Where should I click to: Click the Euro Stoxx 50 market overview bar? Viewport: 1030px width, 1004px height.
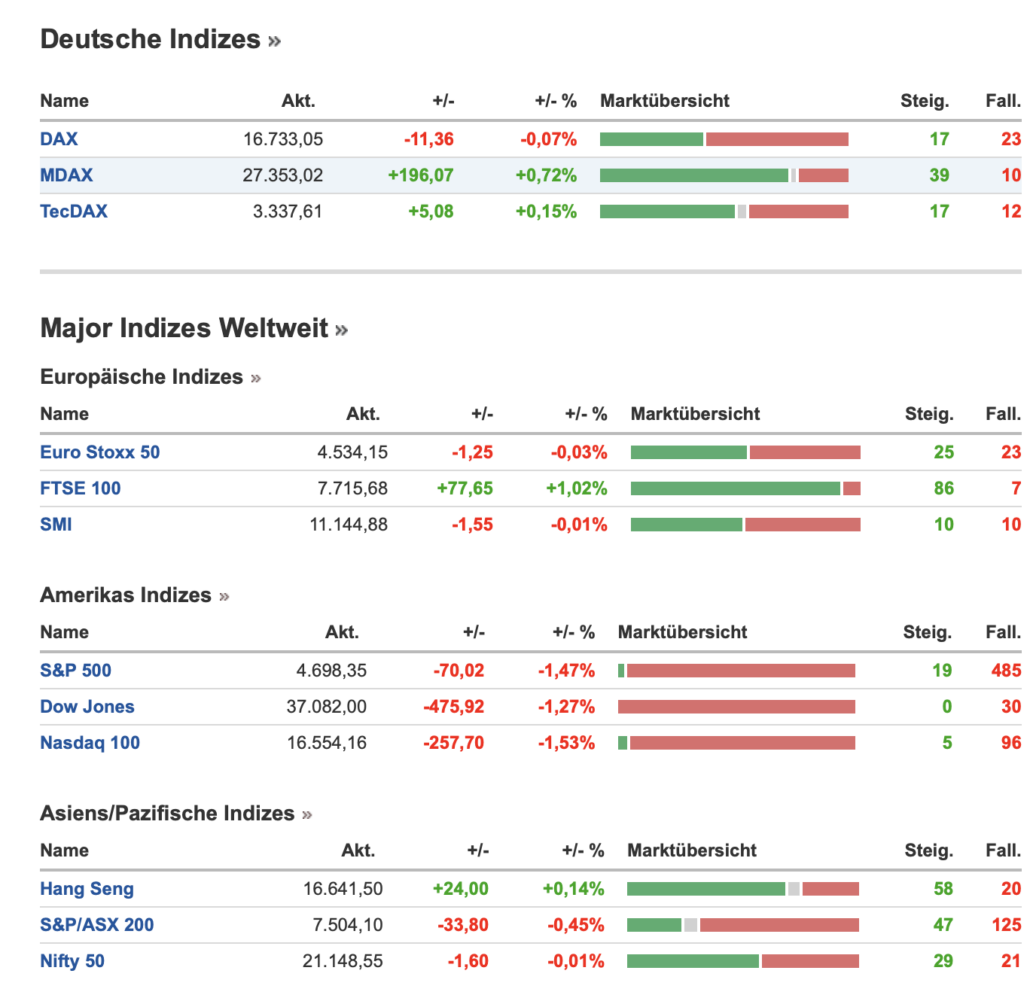[x=746, y=453]
